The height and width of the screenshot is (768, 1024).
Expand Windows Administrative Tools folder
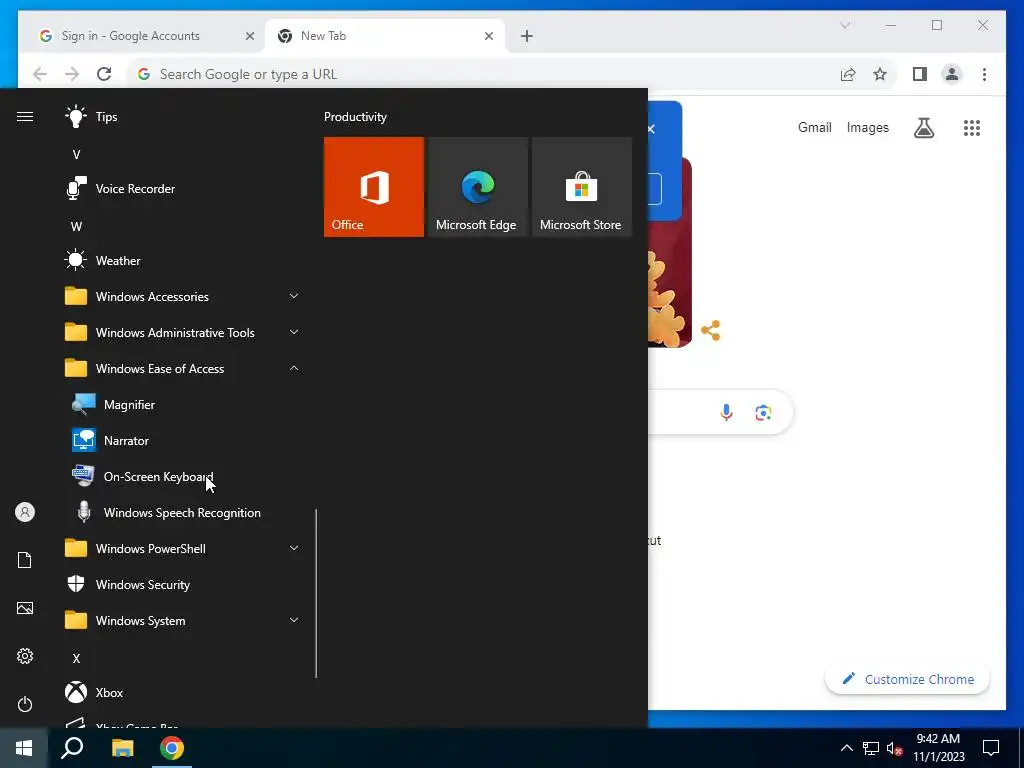click(182, 332)
